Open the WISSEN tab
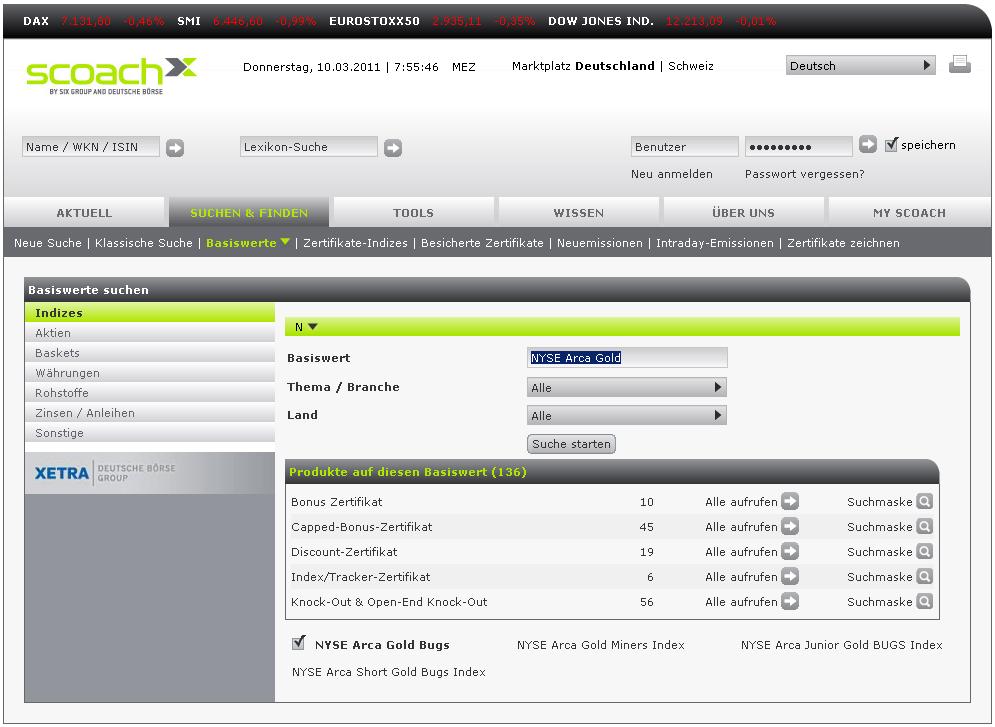This screenshot has height=727, width=995. click(x=578, y=213)
